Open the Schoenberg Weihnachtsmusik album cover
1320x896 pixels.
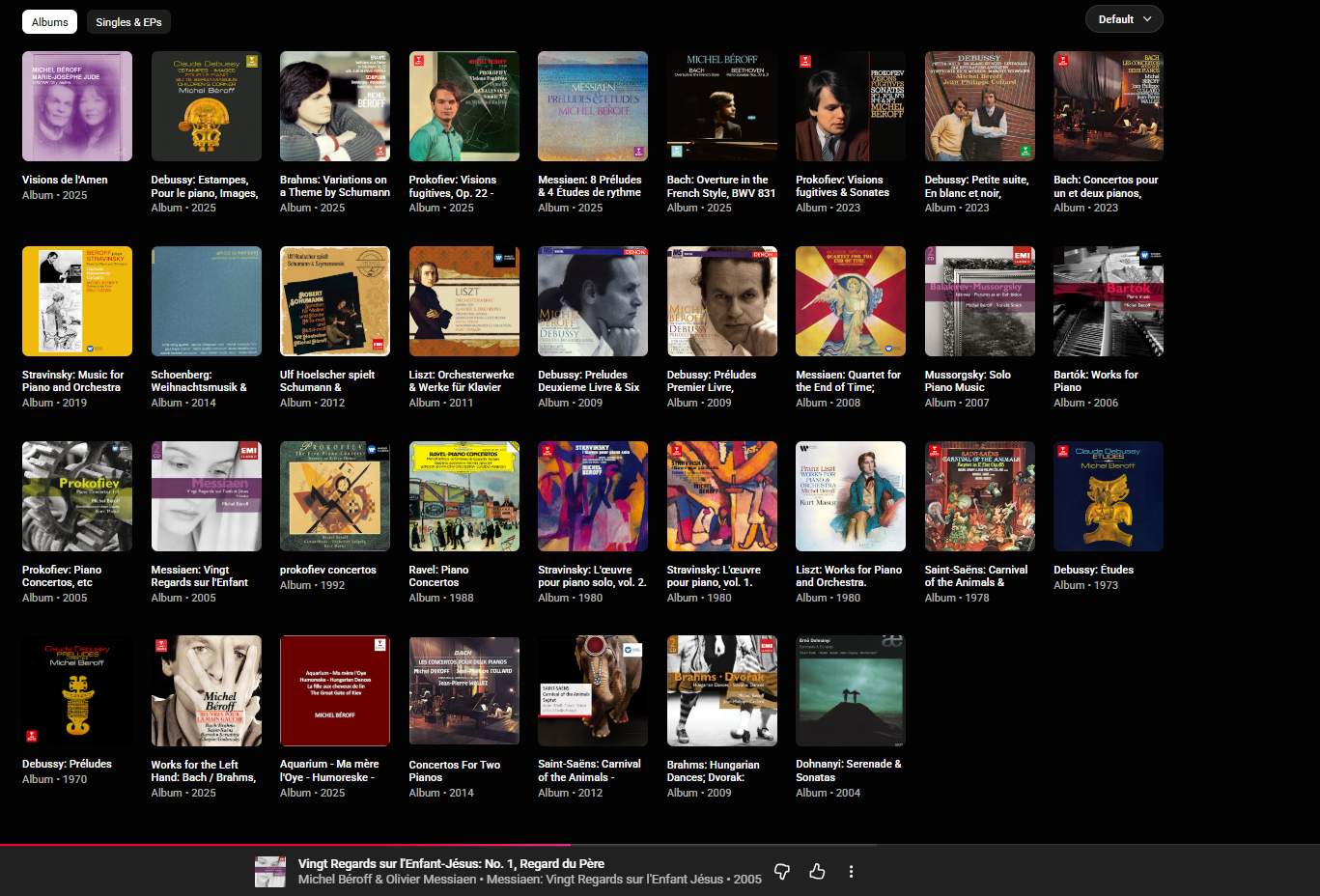[x=207, y=301]
